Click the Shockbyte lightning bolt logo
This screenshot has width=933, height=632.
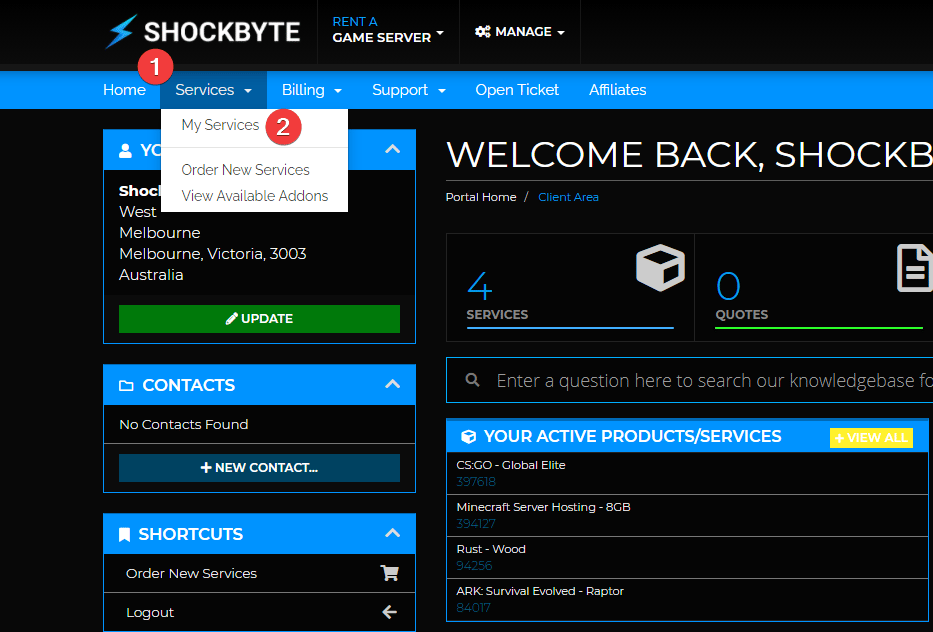click(122, 31)
